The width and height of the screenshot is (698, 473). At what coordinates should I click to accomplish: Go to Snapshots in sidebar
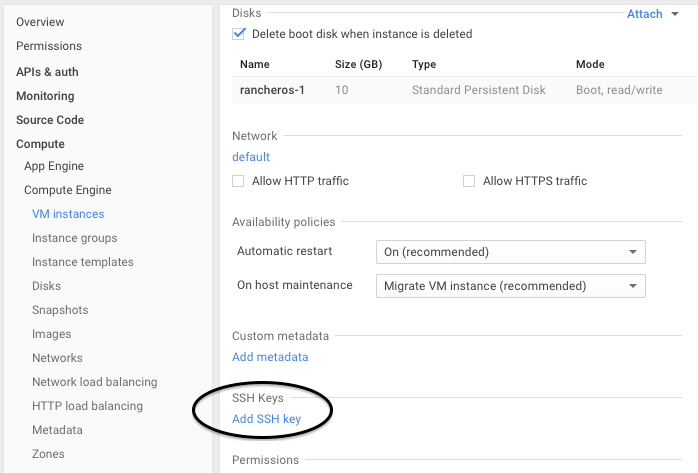coord(60,310)
